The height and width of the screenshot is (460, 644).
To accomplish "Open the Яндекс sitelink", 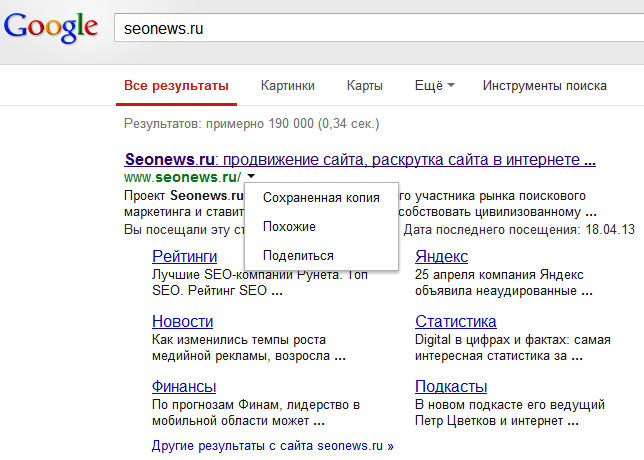I will tap(441, 256).
